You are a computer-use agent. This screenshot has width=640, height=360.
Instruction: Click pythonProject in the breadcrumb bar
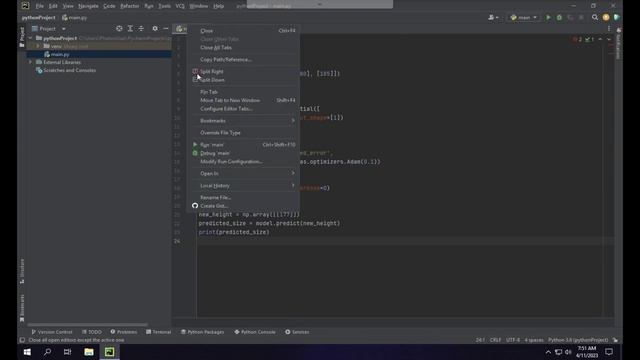click(38, 18)
